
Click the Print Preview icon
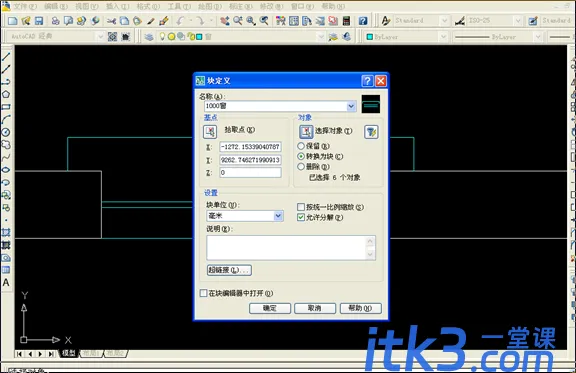(68, 21)
